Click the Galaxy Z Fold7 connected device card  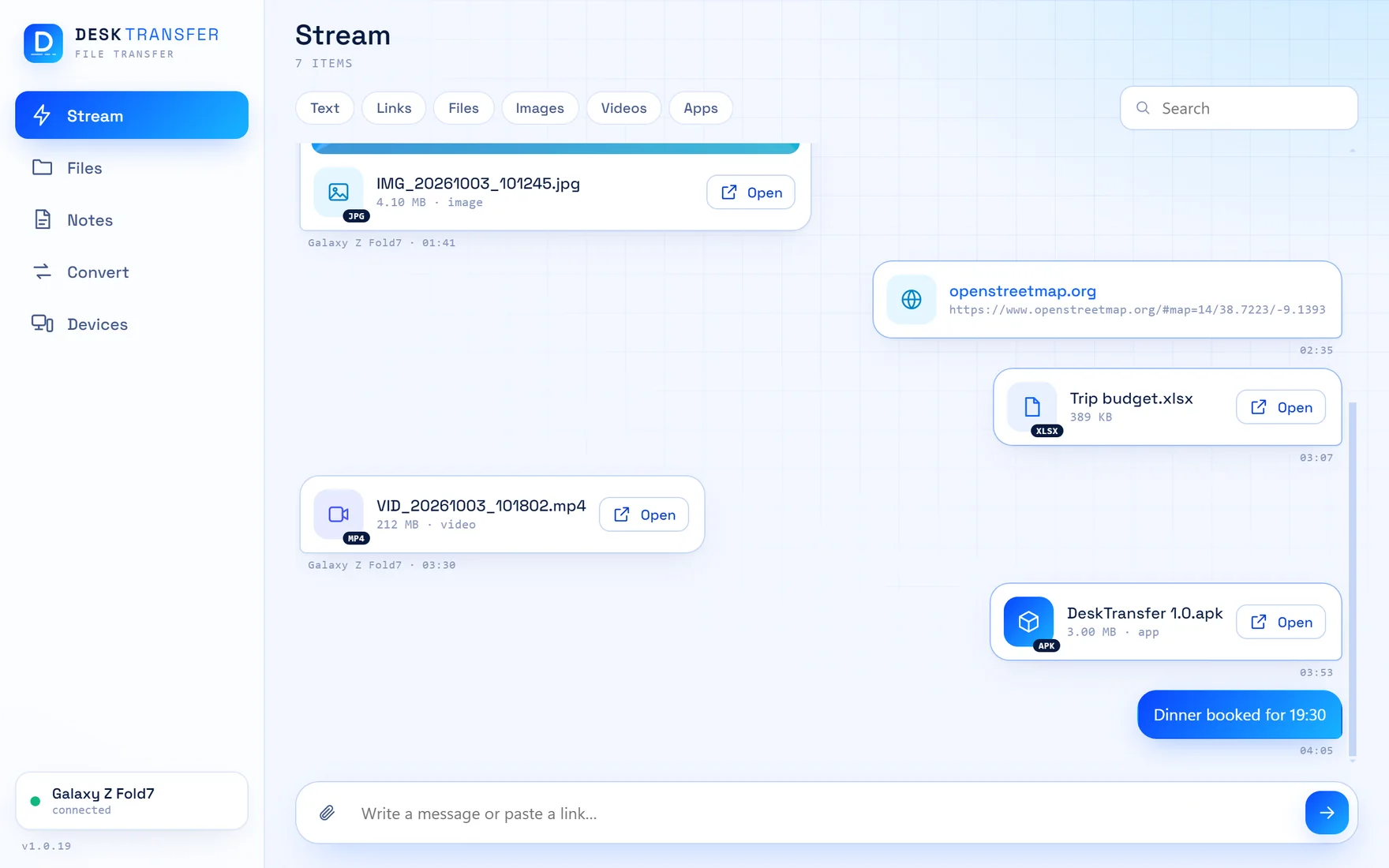click(132, 801)
